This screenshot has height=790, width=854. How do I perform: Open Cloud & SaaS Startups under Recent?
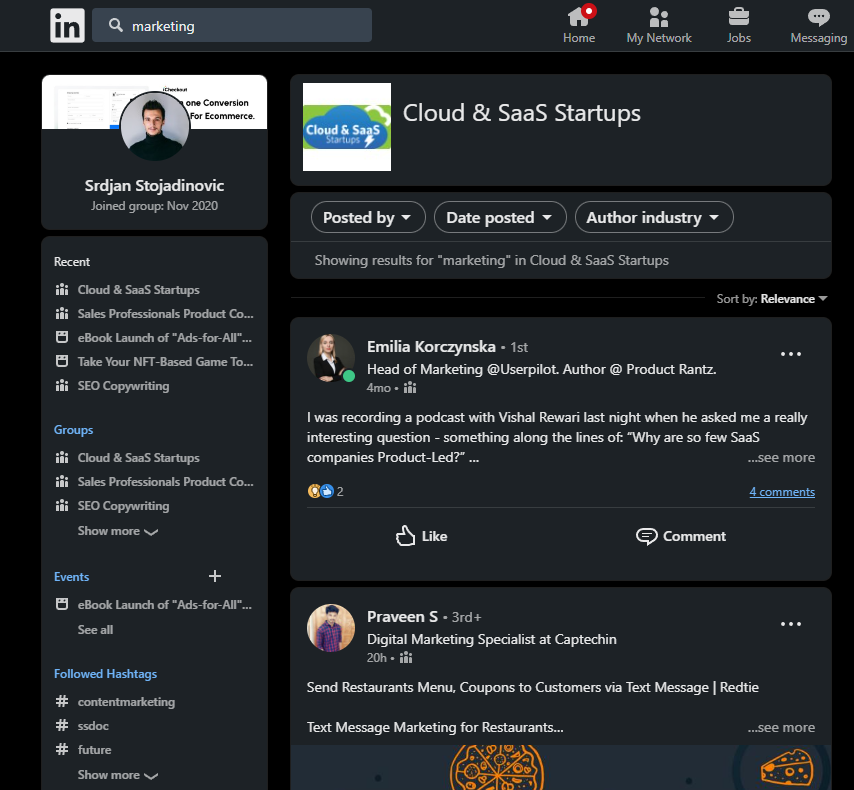tap(138, 290)
